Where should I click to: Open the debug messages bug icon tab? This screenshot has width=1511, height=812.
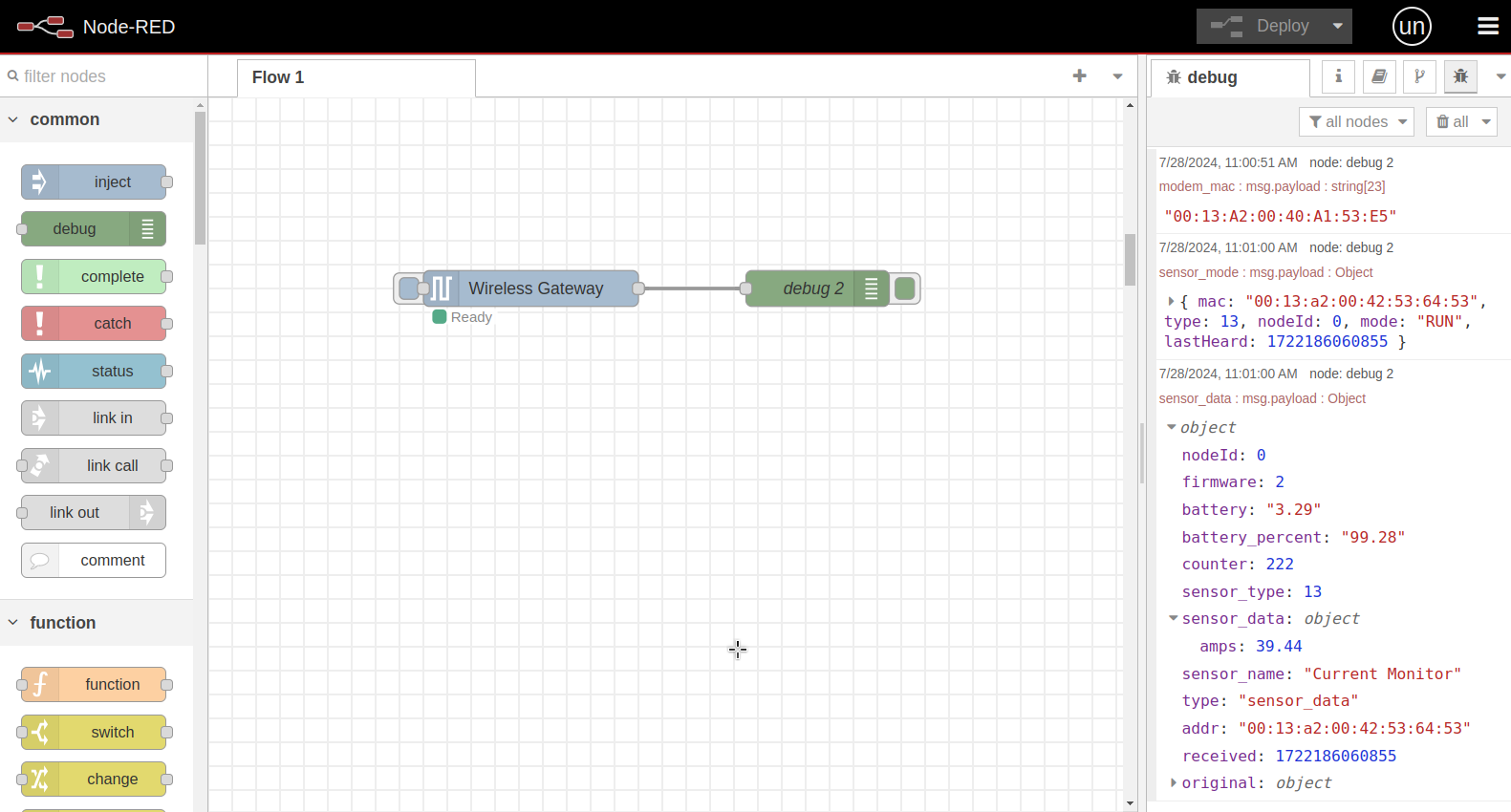point(1460,76)
